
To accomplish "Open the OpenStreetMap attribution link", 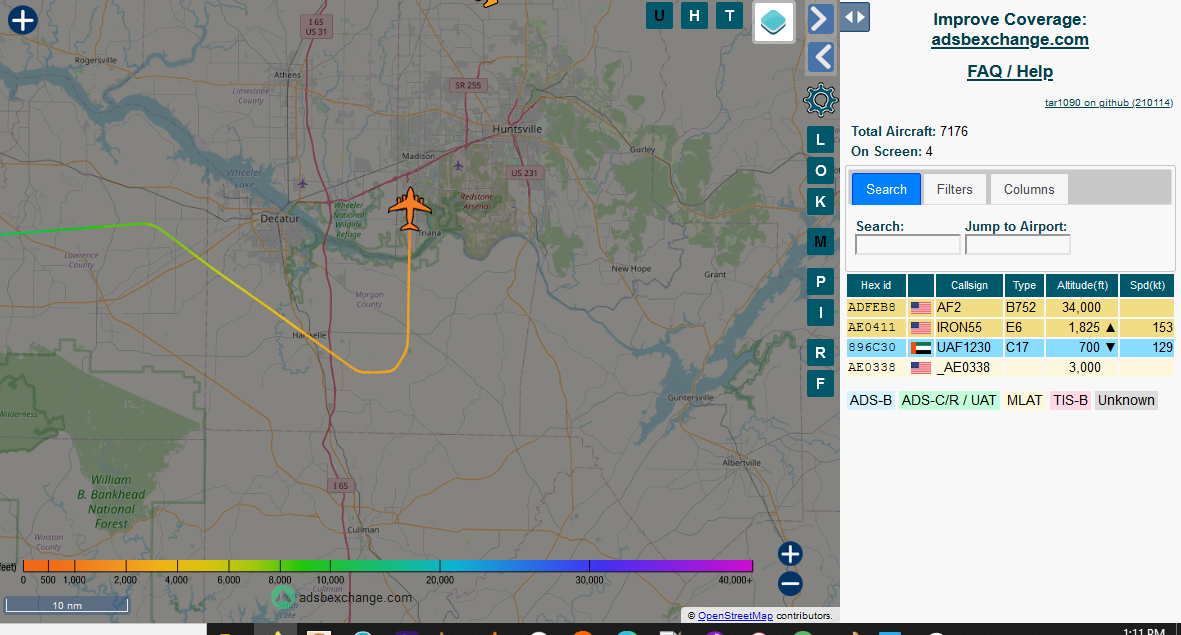I will tap(735, 615).
